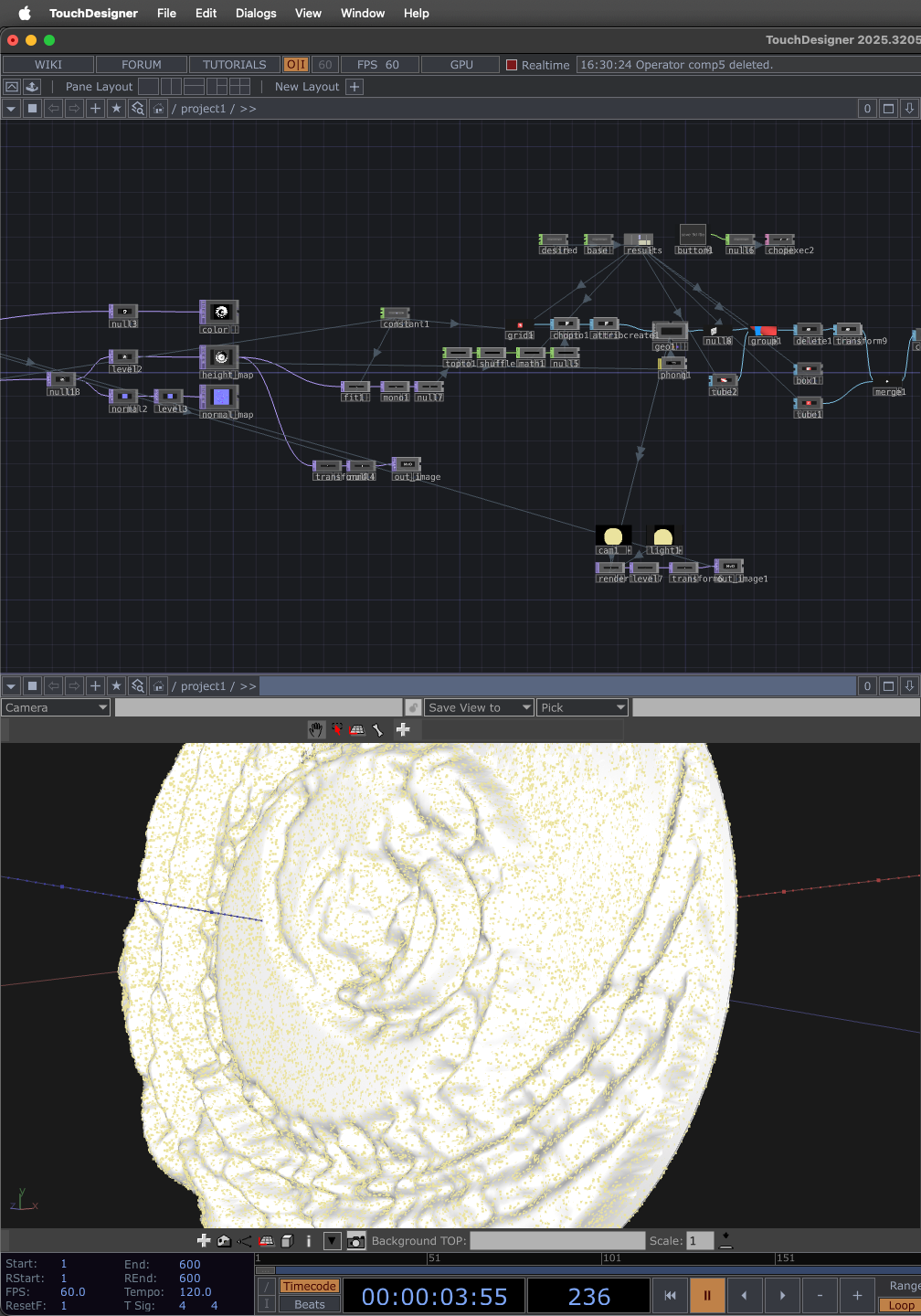Open the TUTORIALS link button
Viewport: 921px width, 1316px height.
pyautogui.click(x=234, y=65)
